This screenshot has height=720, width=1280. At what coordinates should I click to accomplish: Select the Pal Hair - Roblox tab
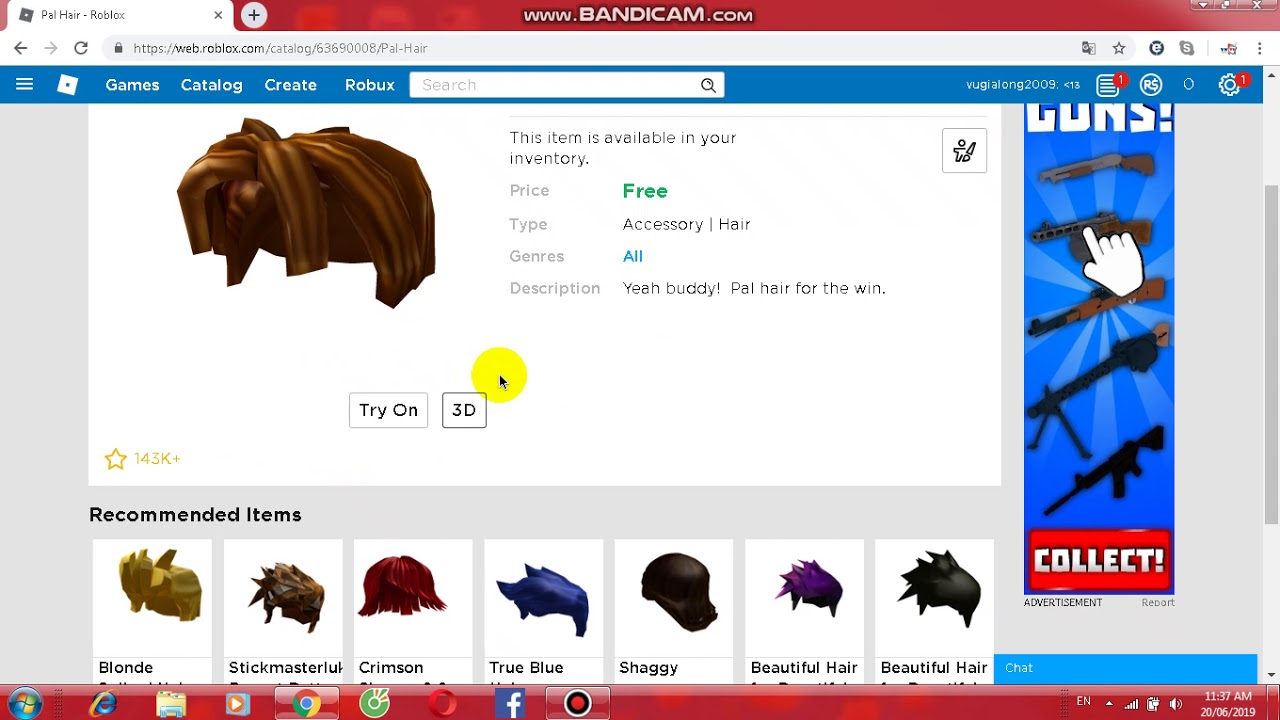pos(118,15)
